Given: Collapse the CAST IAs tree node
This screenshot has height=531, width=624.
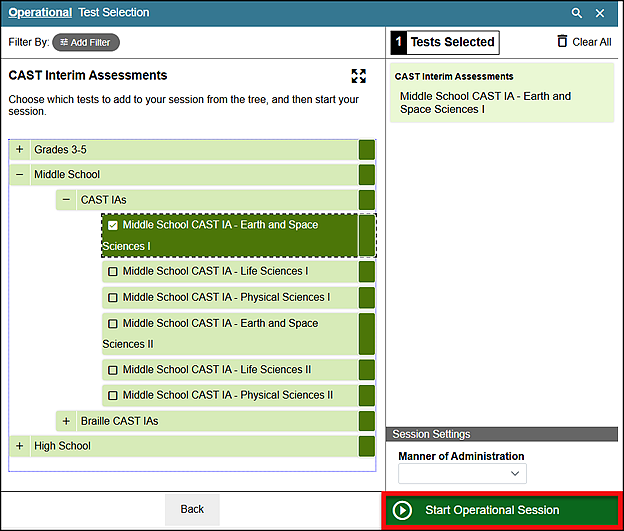Looking at the screenshot, I should click(66, 200).
